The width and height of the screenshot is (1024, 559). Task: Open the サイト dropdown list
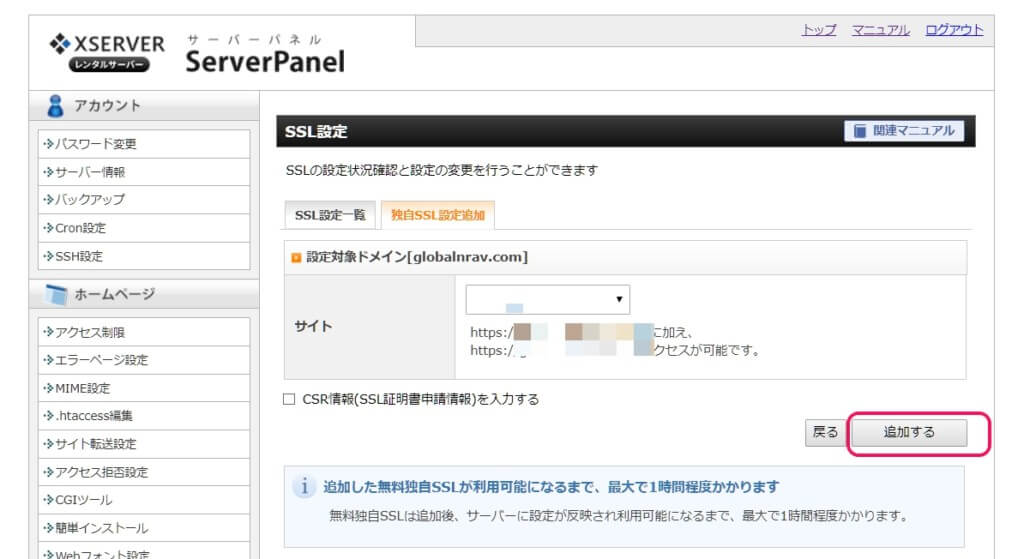[547, 299]
